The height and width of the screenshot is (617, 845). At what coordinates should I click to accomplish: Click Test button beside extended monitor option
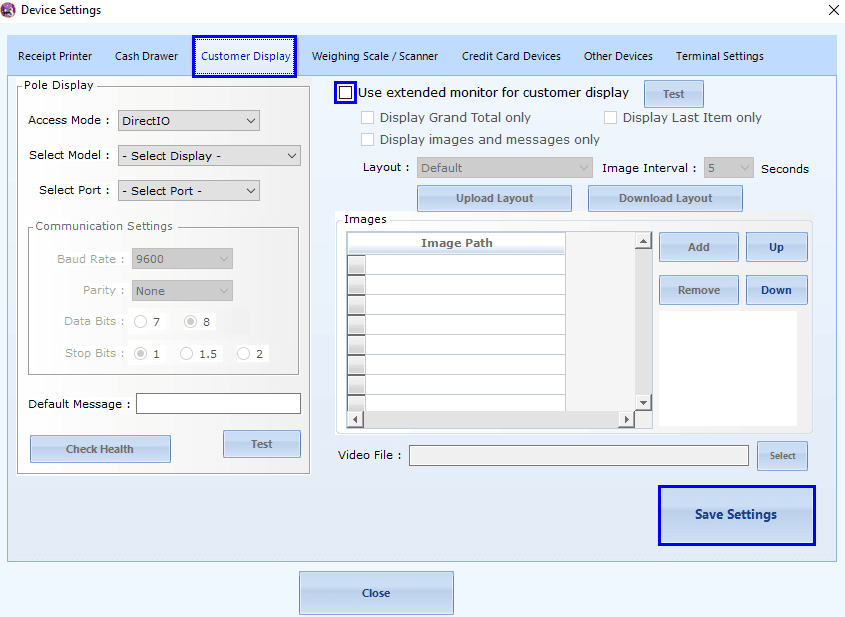pos(674,94)
